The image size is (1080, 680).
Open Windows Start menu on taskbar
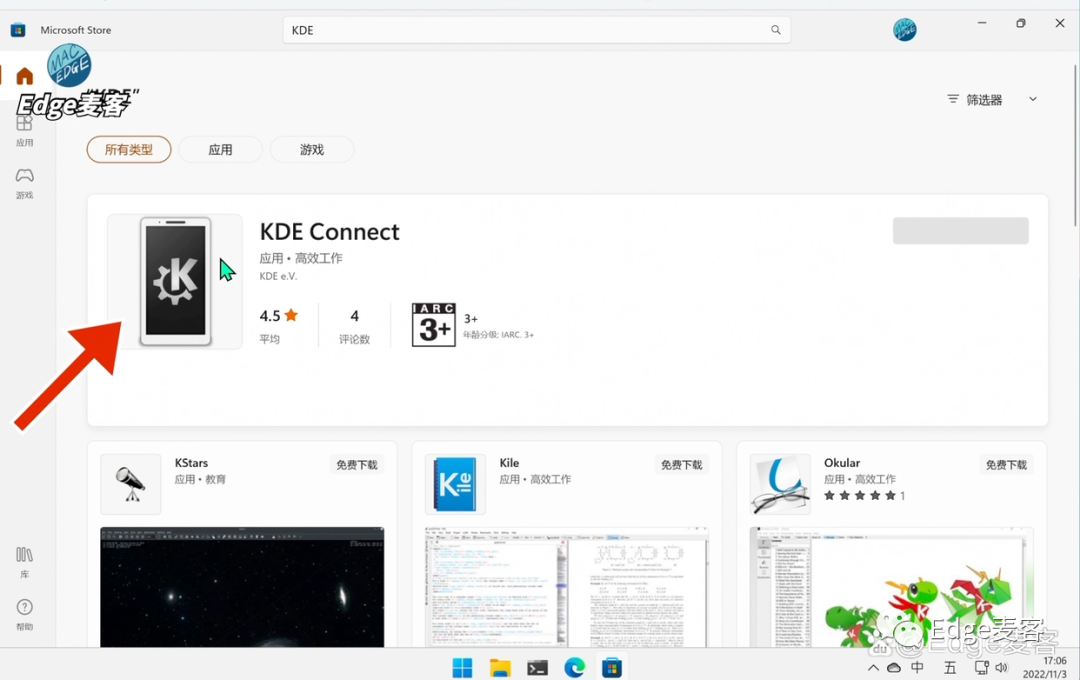462,668
